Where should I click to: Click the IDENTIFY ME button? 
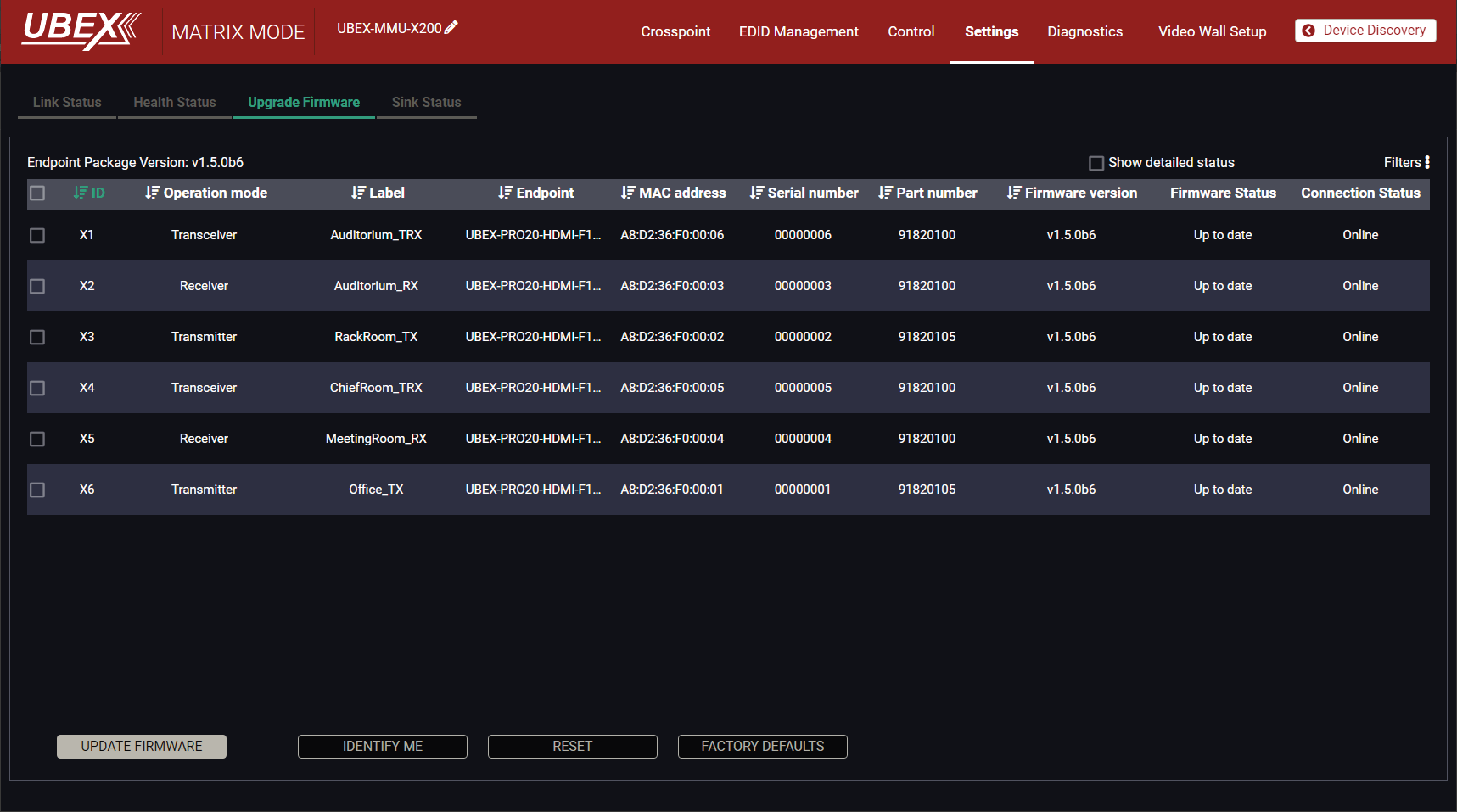click(383, 747)
